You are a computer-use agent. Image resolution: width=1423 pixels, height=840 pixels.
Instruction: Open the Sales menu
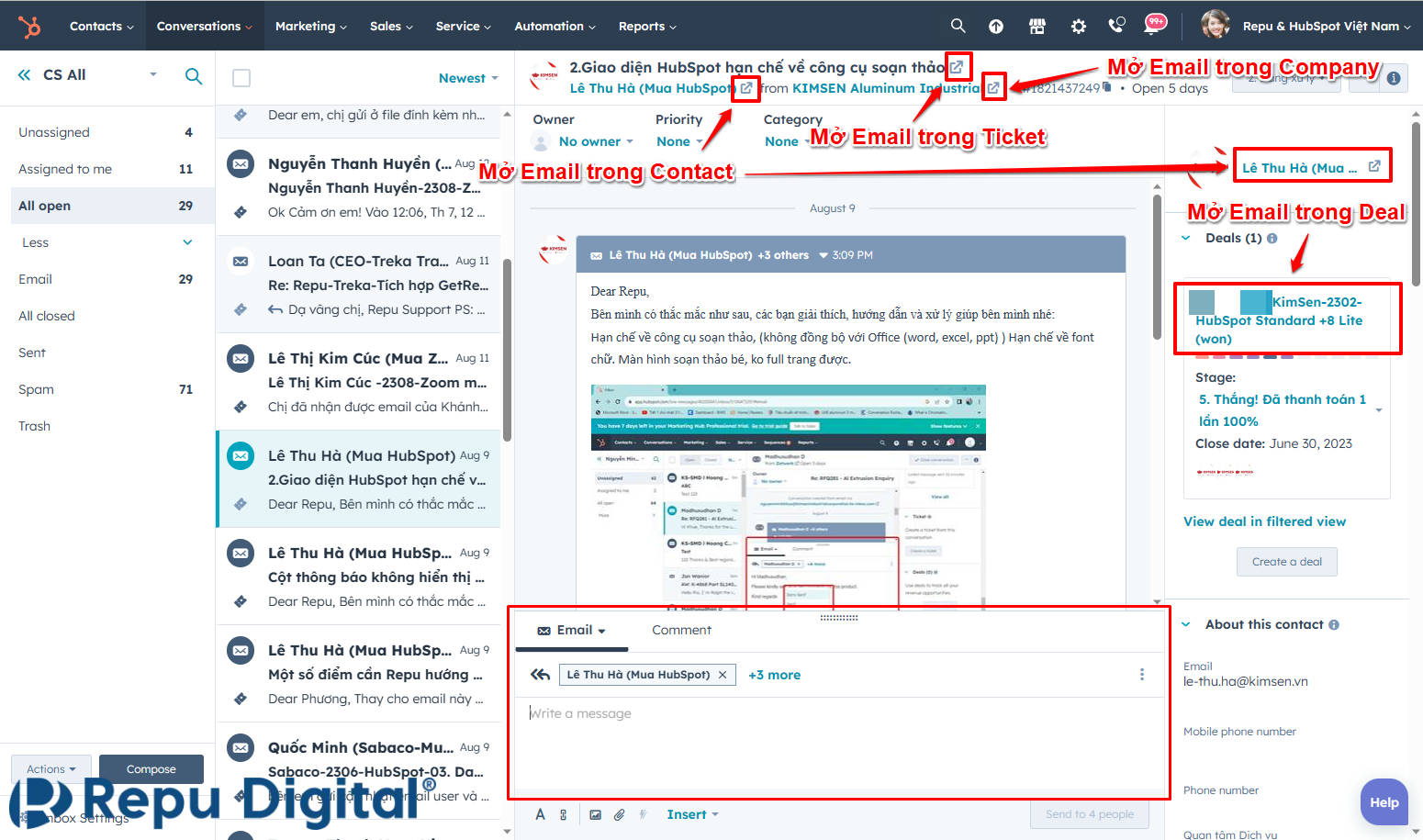[391, 26]
